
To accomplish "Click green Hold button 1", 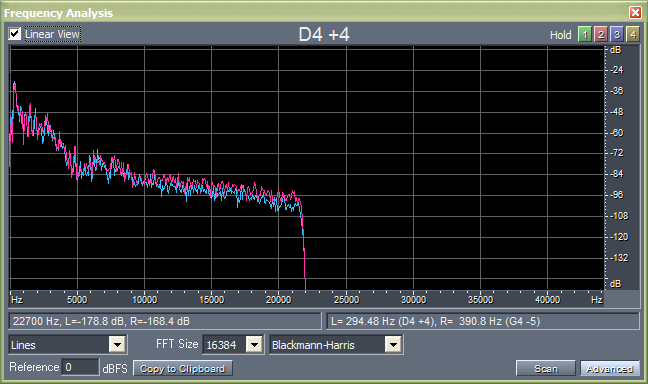I will coord(584,34).
